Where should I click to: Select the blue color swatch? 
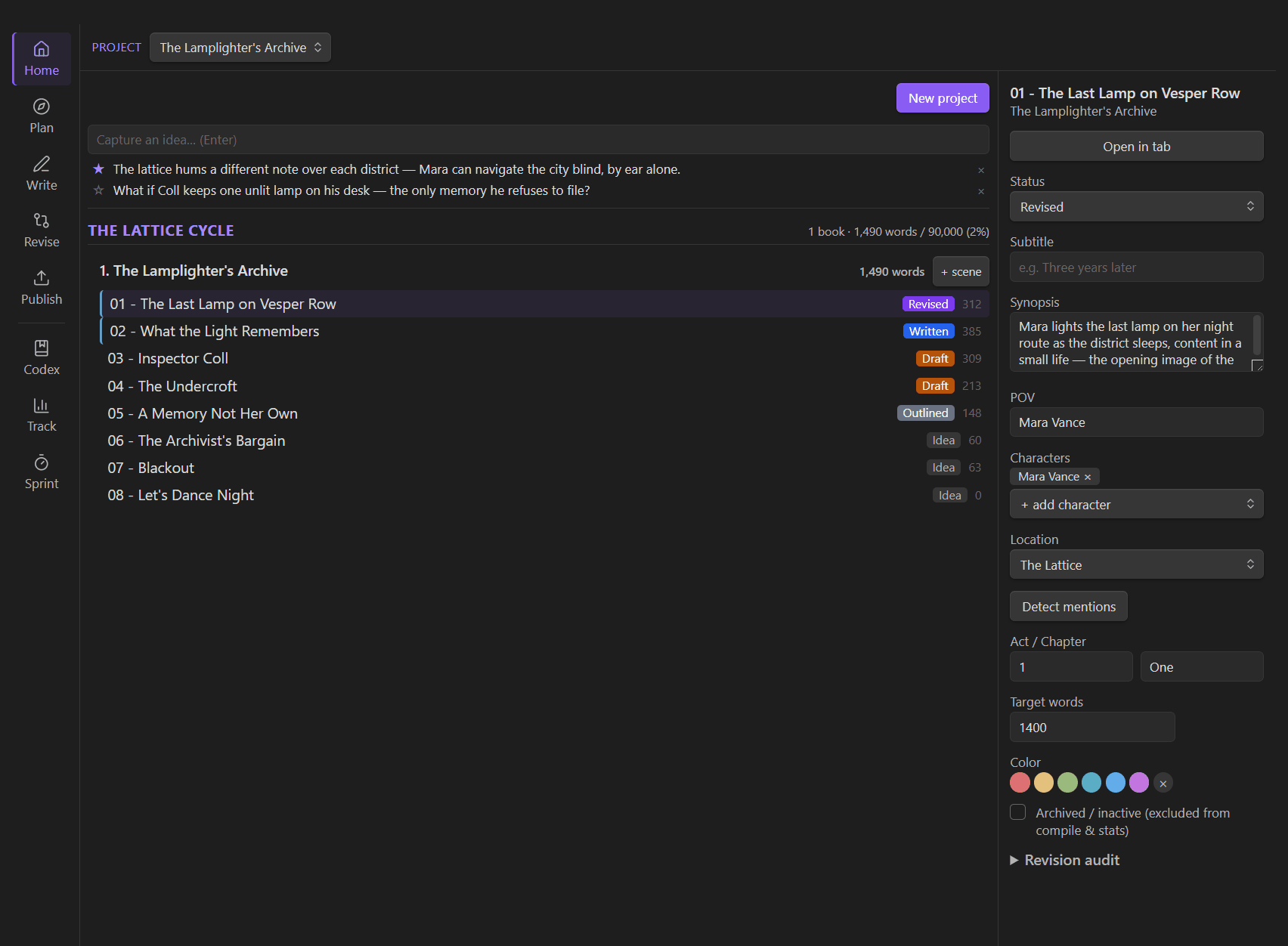1116,783
